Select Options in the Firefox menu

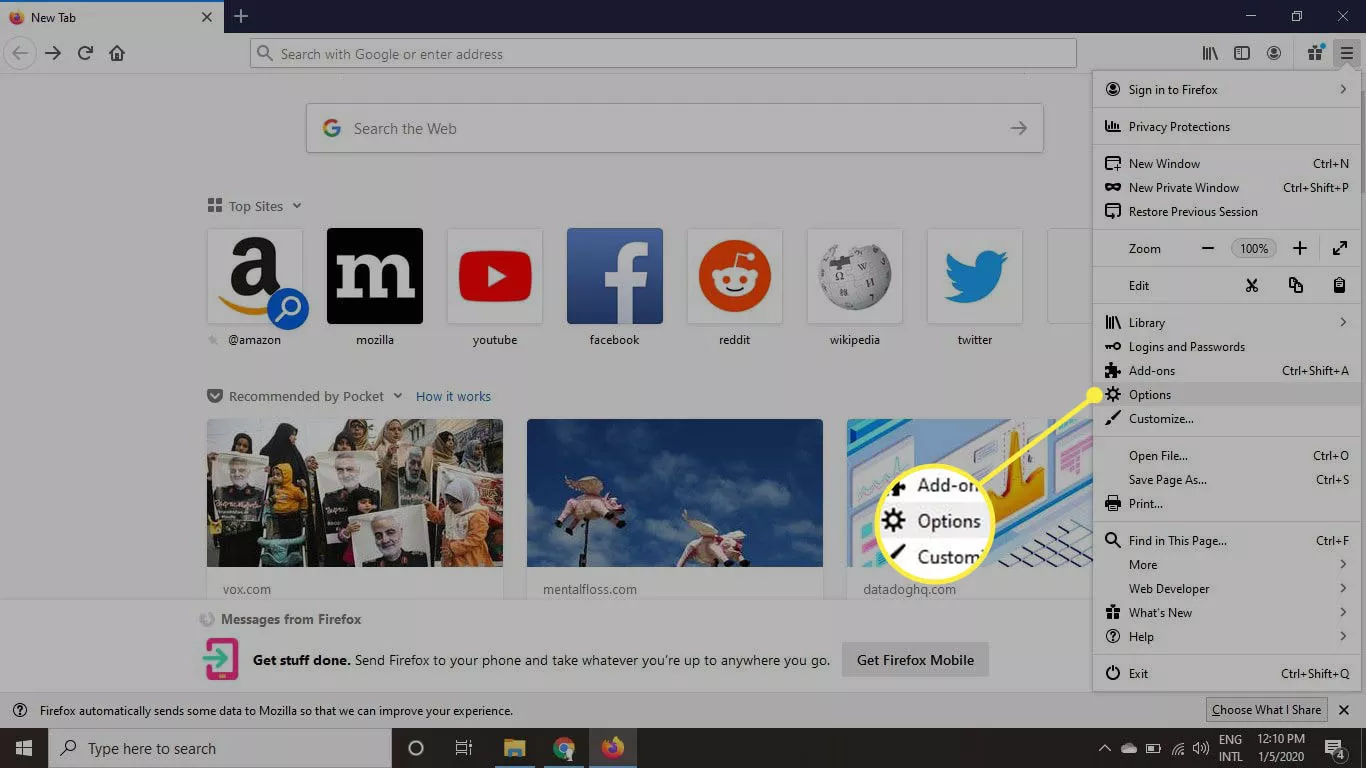click(1151, 394)
